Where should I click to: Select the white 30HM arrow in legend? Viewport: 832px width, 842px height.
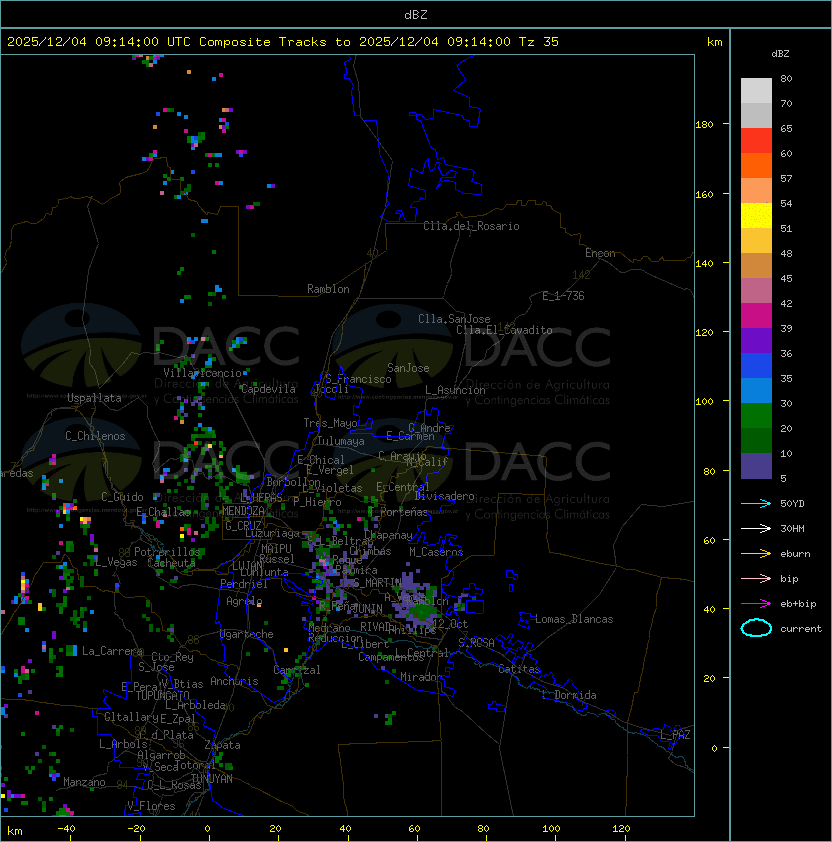tap(756, 528)
